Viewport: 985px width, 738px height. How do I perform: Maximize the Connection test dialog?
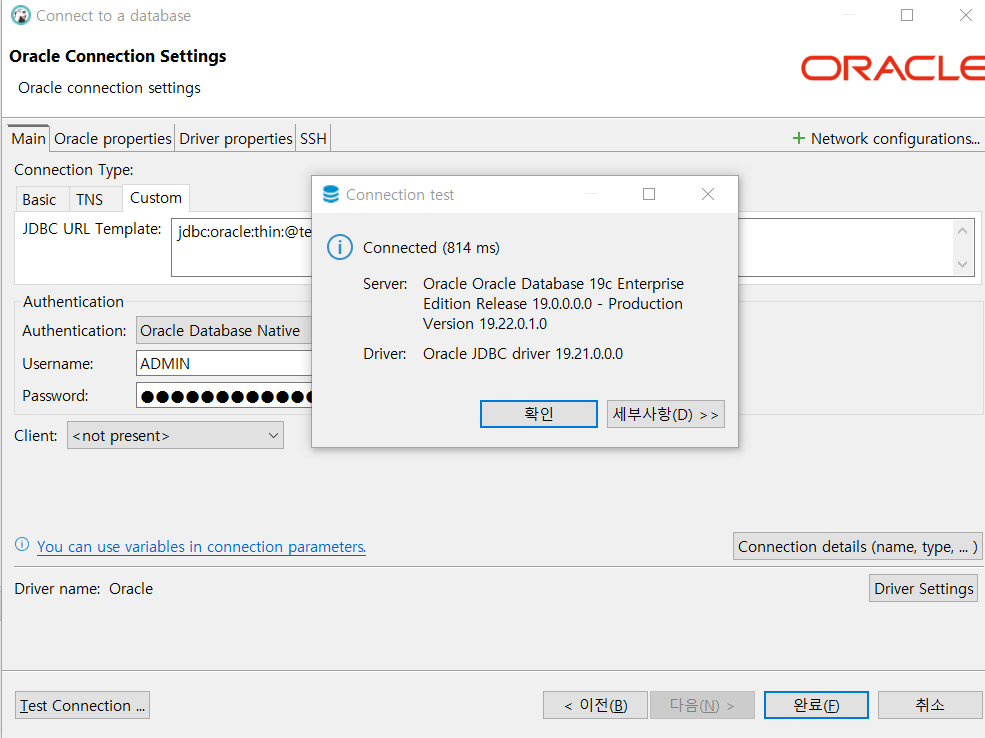click(x=649, y=194)
